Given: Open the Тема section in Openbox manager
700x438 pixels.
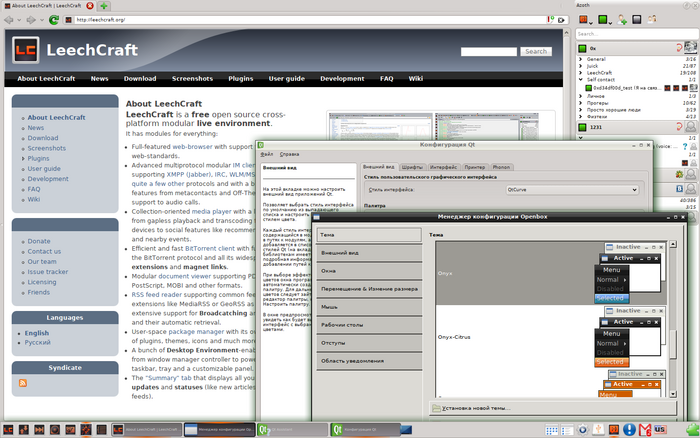Looking at the screenshot, I should pyautogui.click(x=369, y=235).
